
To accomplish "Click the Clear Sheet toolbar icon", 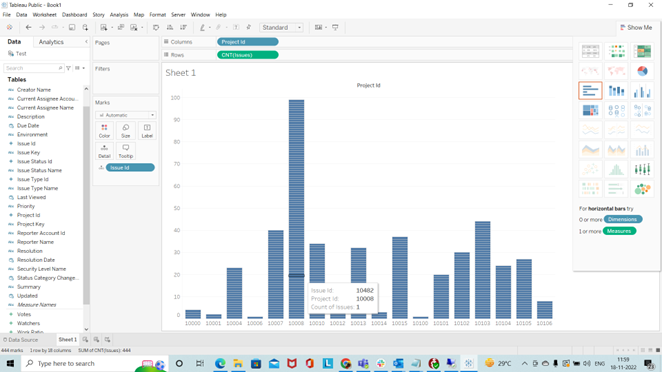I will tap(134, 27).
